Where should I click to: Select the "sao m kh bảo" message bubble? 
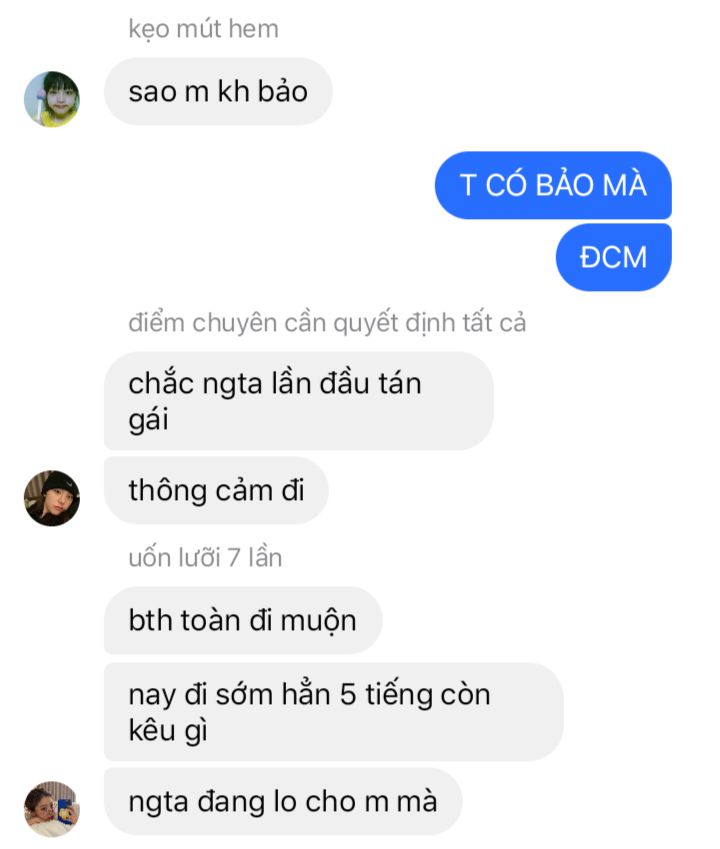coord(218,92)
